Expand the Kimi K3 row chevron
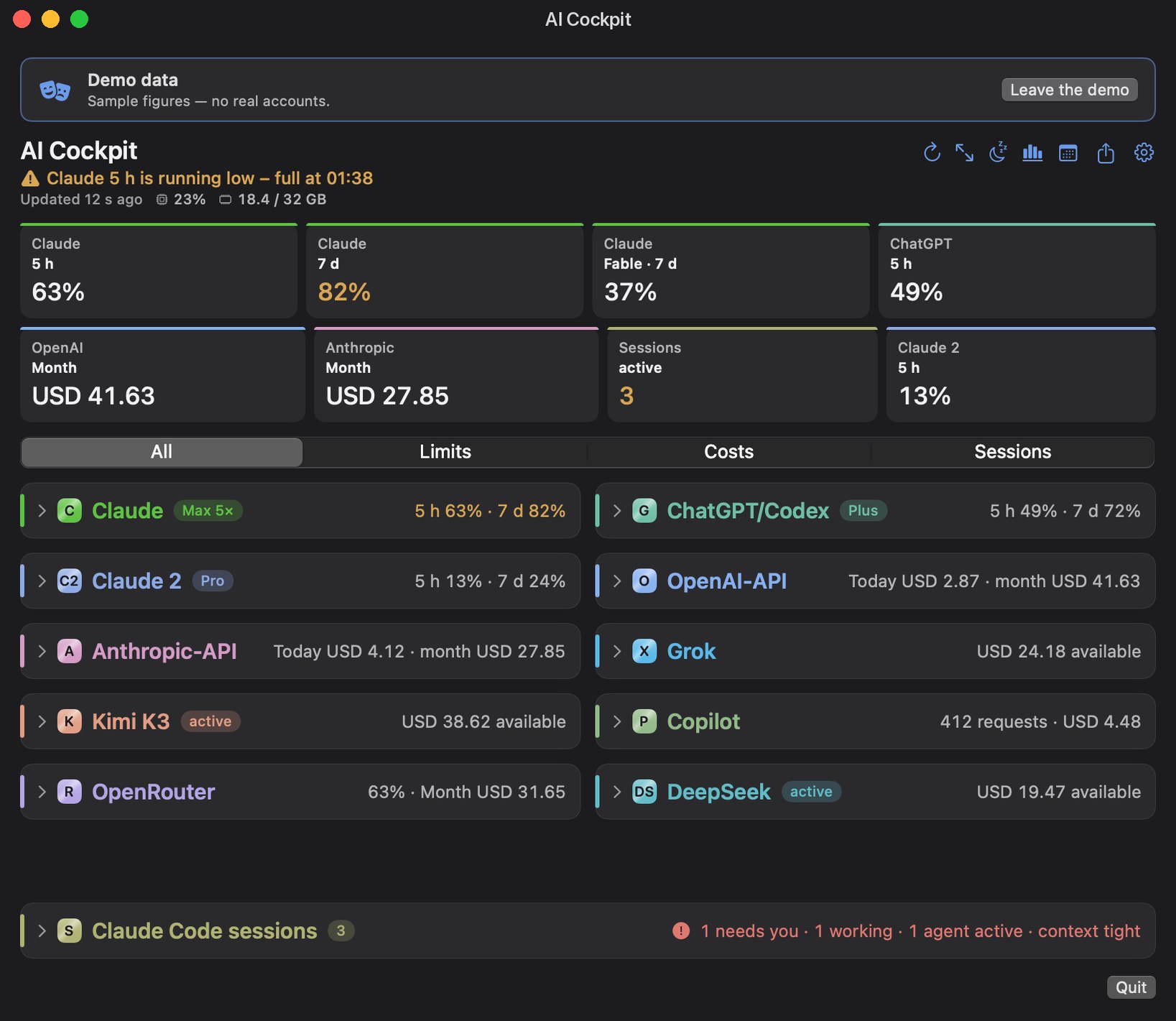 (42, 721)
